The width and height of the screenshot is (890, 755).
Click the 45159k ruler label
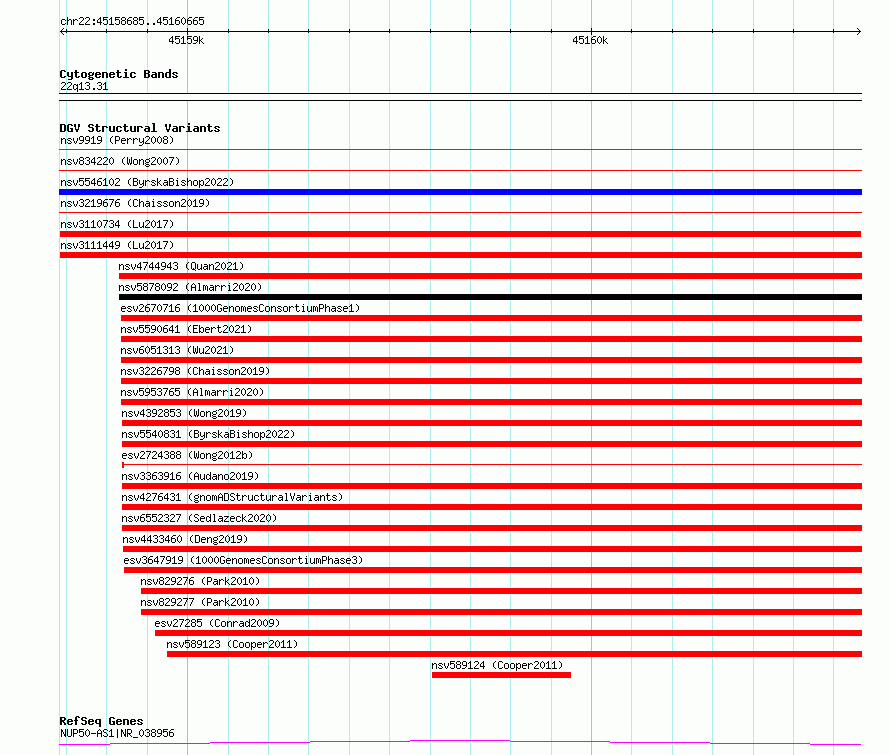pos(186,40)
